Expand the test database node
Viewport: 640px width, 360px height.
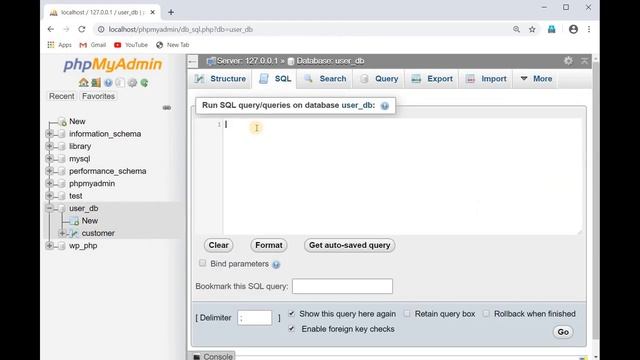tap(49, 196)
